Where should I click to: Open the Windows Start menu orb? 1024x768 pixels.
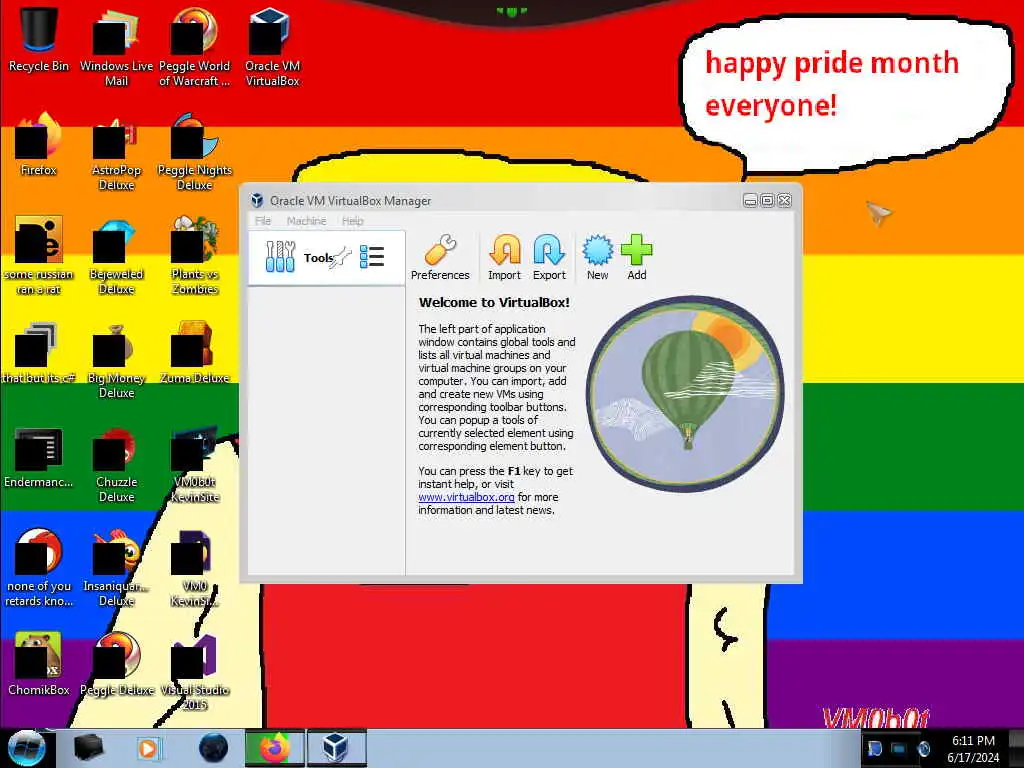tap(26, 748)
